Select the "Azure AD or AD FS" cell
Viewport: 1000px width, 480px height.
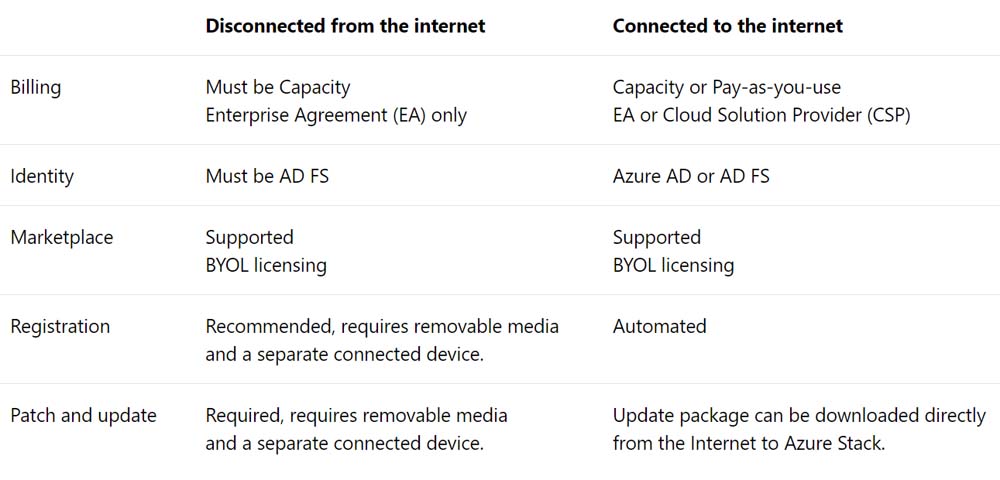(691, 176)
